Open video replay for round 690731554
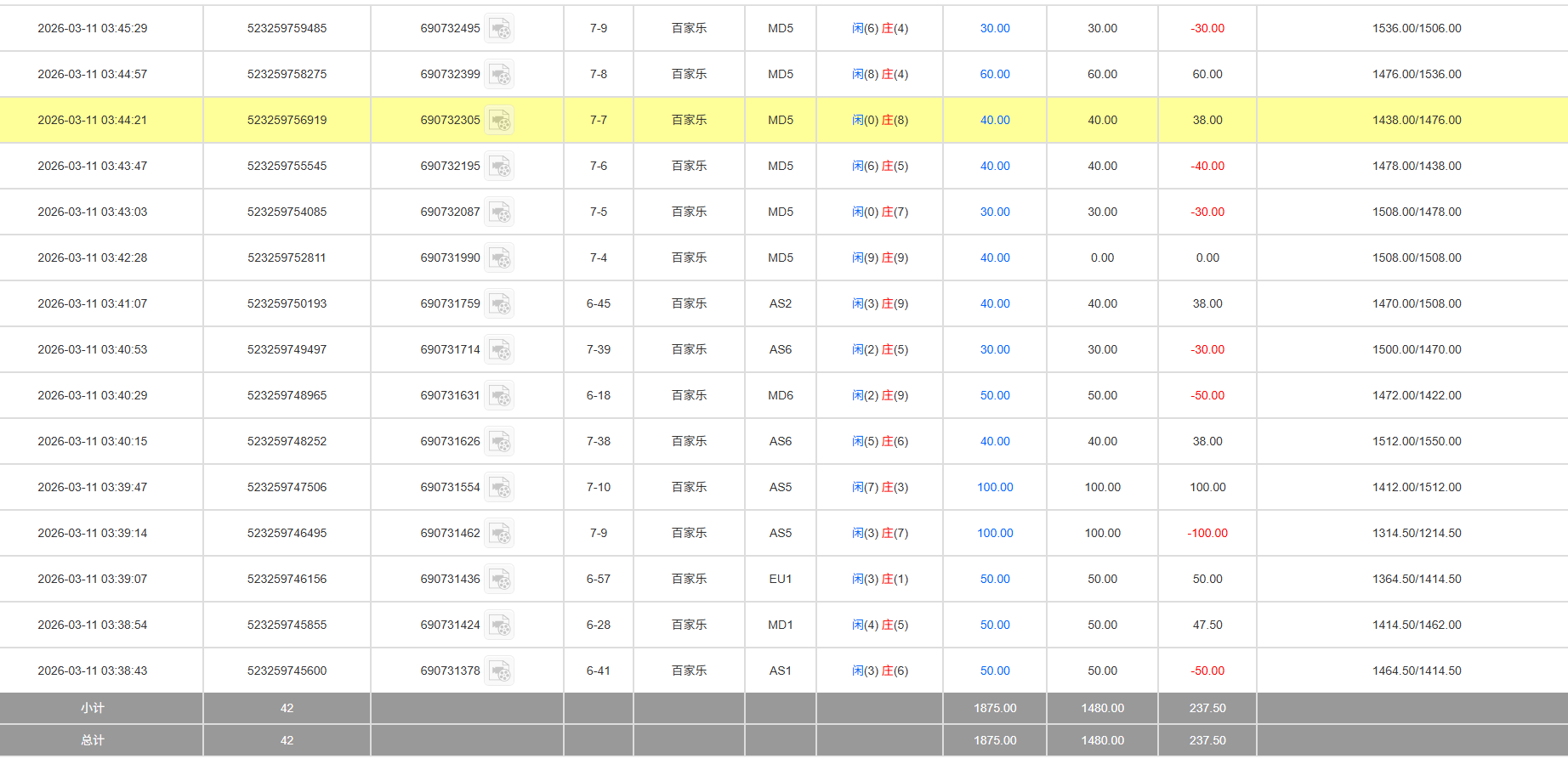The image size is (1568, 764). [x=499, y=488]
